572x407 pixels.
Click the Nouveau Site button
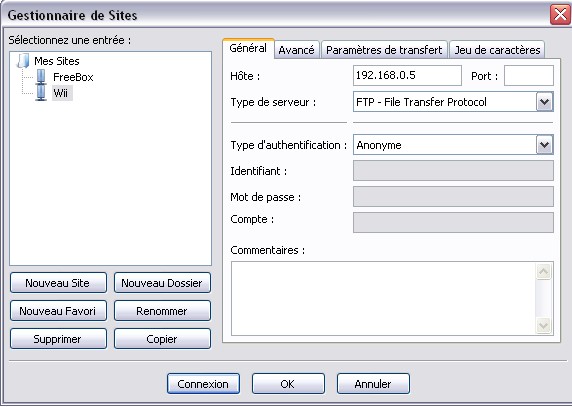click(x=58, y=283)
